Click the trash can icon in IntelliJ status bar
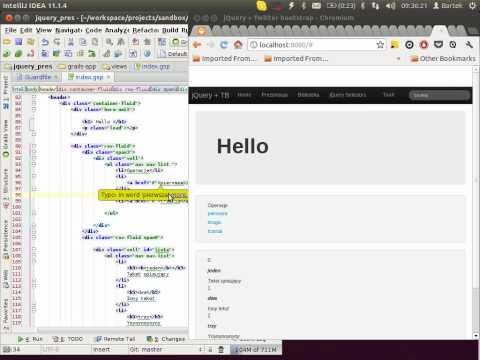This screenshot has width=480, height=360. (221, 349)
